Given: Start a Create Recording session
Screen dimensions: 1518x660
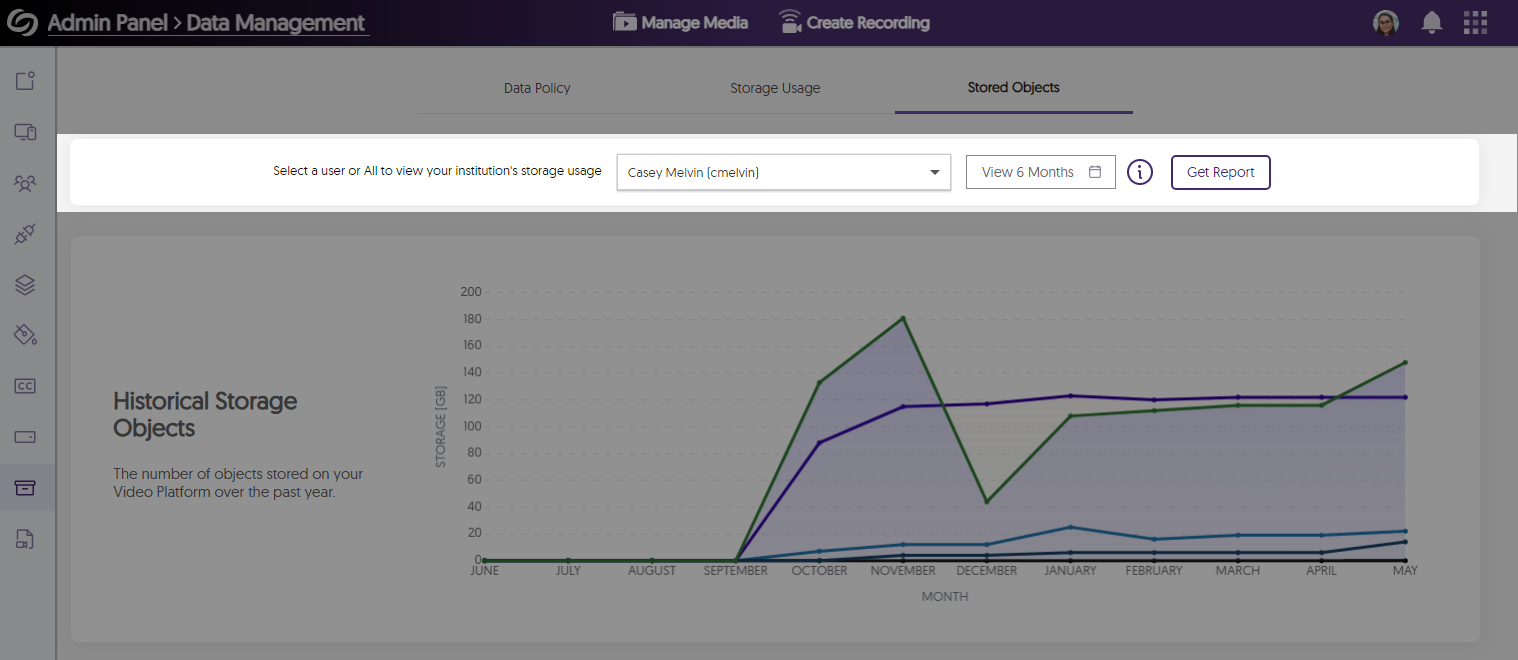Looking at the screenshot, I should [x=854, y=22].
